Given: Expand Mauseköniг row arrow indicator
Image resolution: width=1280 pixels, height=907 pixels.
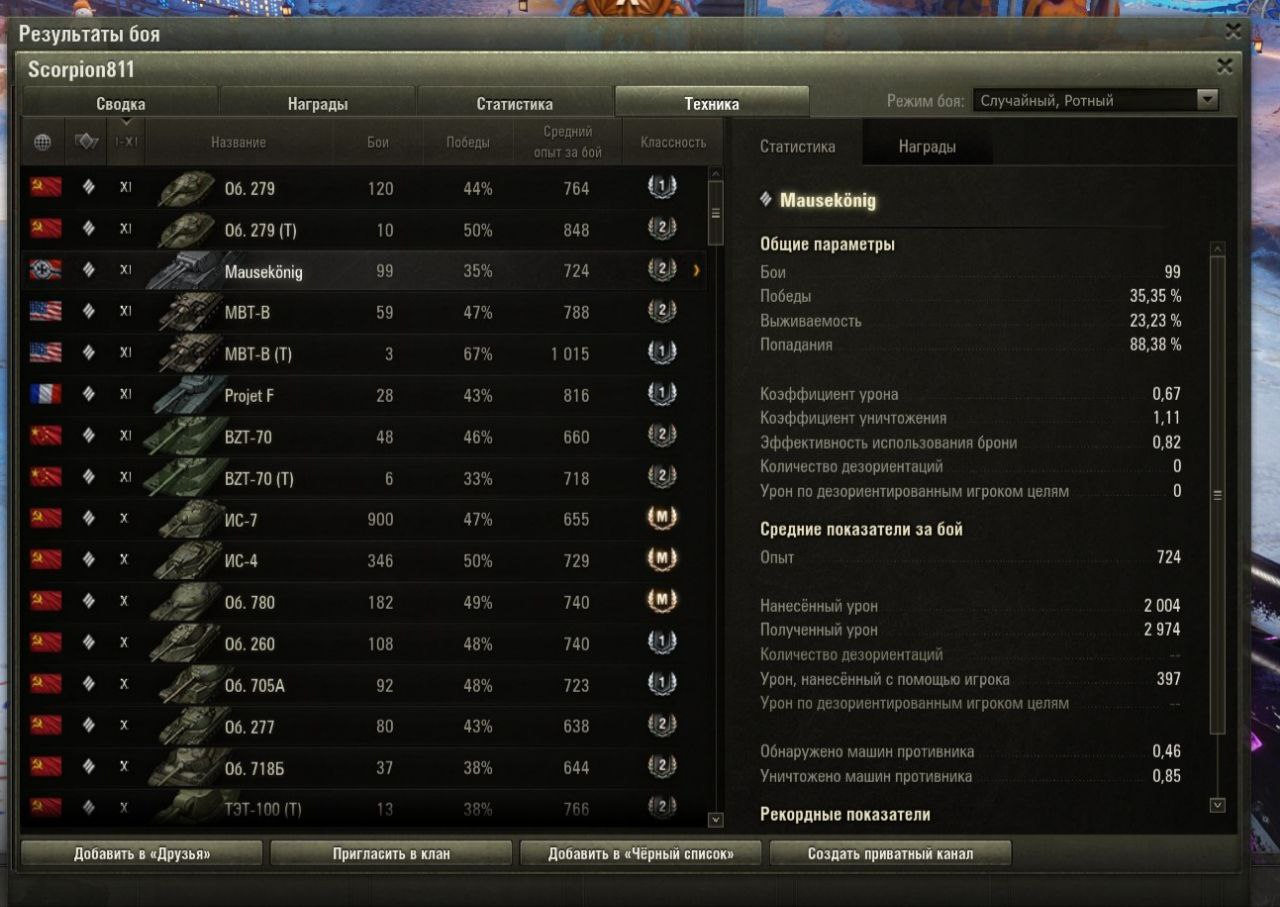Looking at the screenshot, I should (696, 271).
